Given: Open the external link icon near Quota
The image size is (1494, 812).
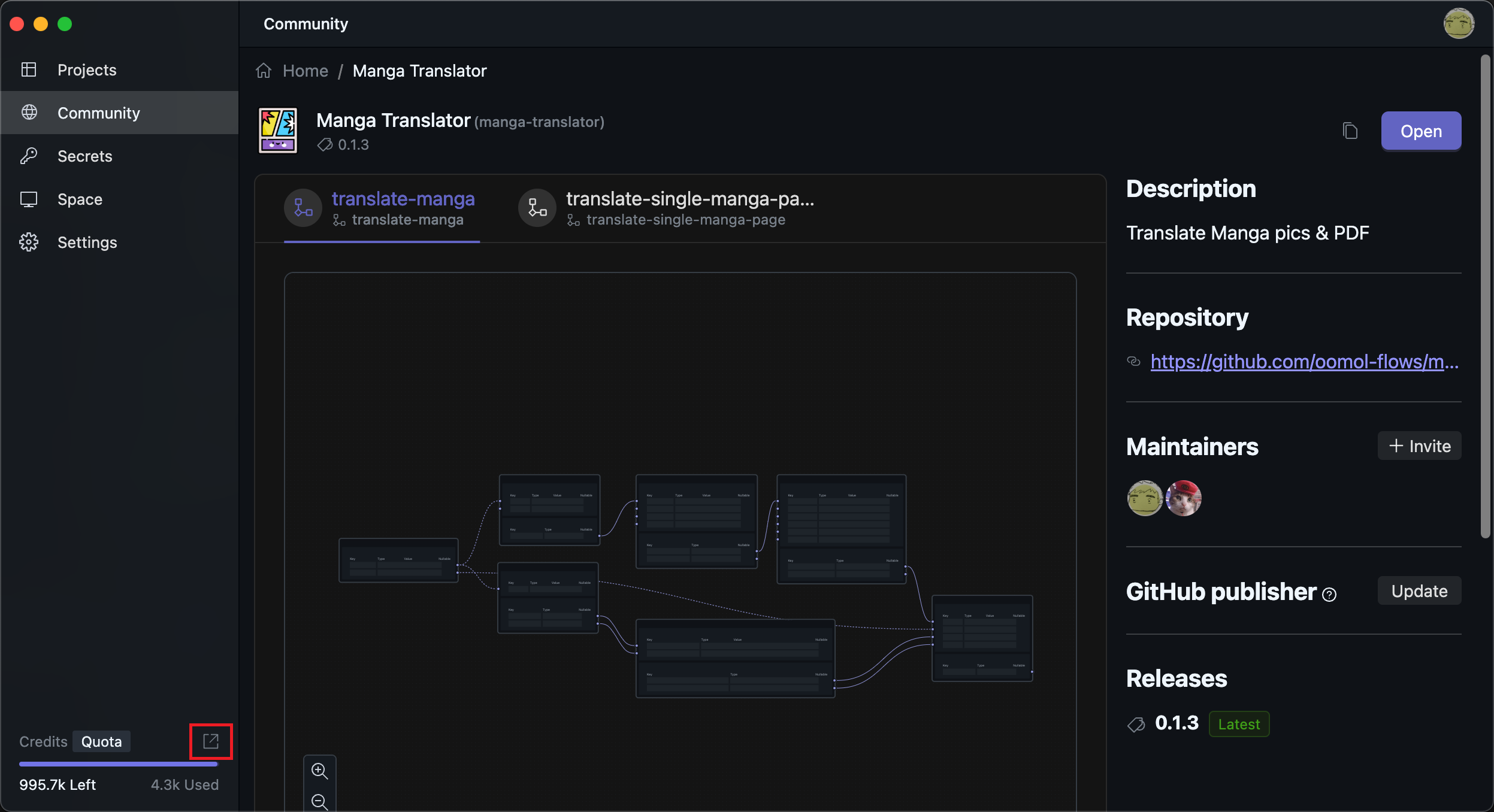Looking at the screenshot, I should (x=211, y=741).
